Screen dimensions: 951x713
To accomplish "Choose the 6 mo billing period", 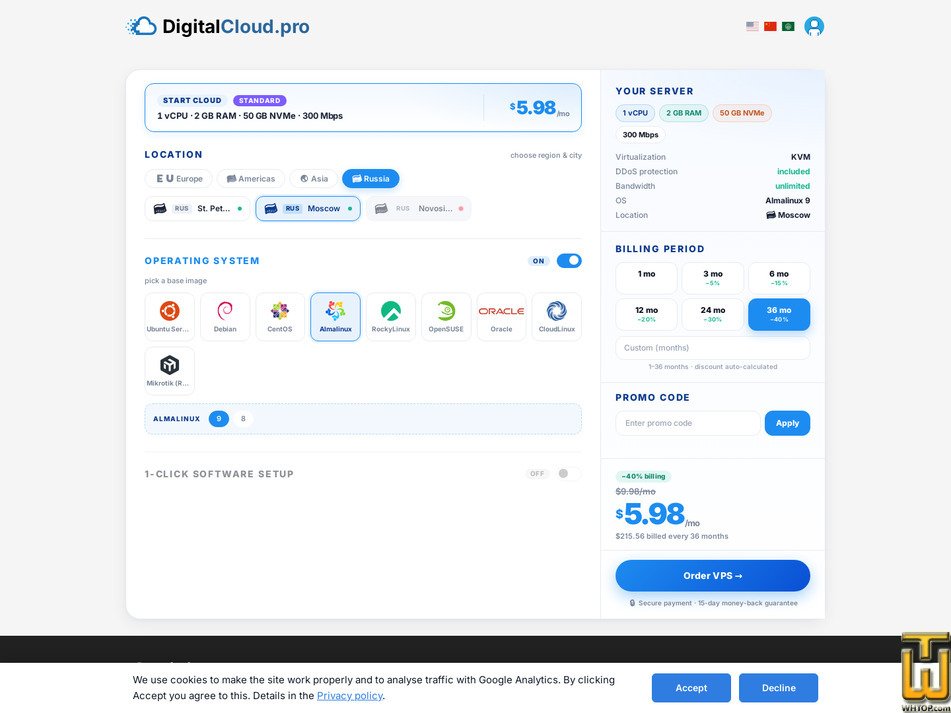I will point(779,278).
